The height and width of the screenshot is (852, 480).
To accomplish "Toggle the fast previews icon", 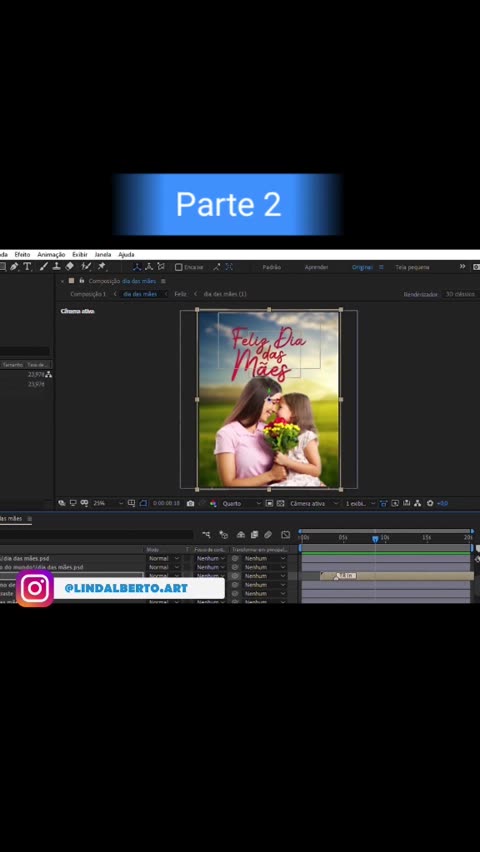I will 395,504.
